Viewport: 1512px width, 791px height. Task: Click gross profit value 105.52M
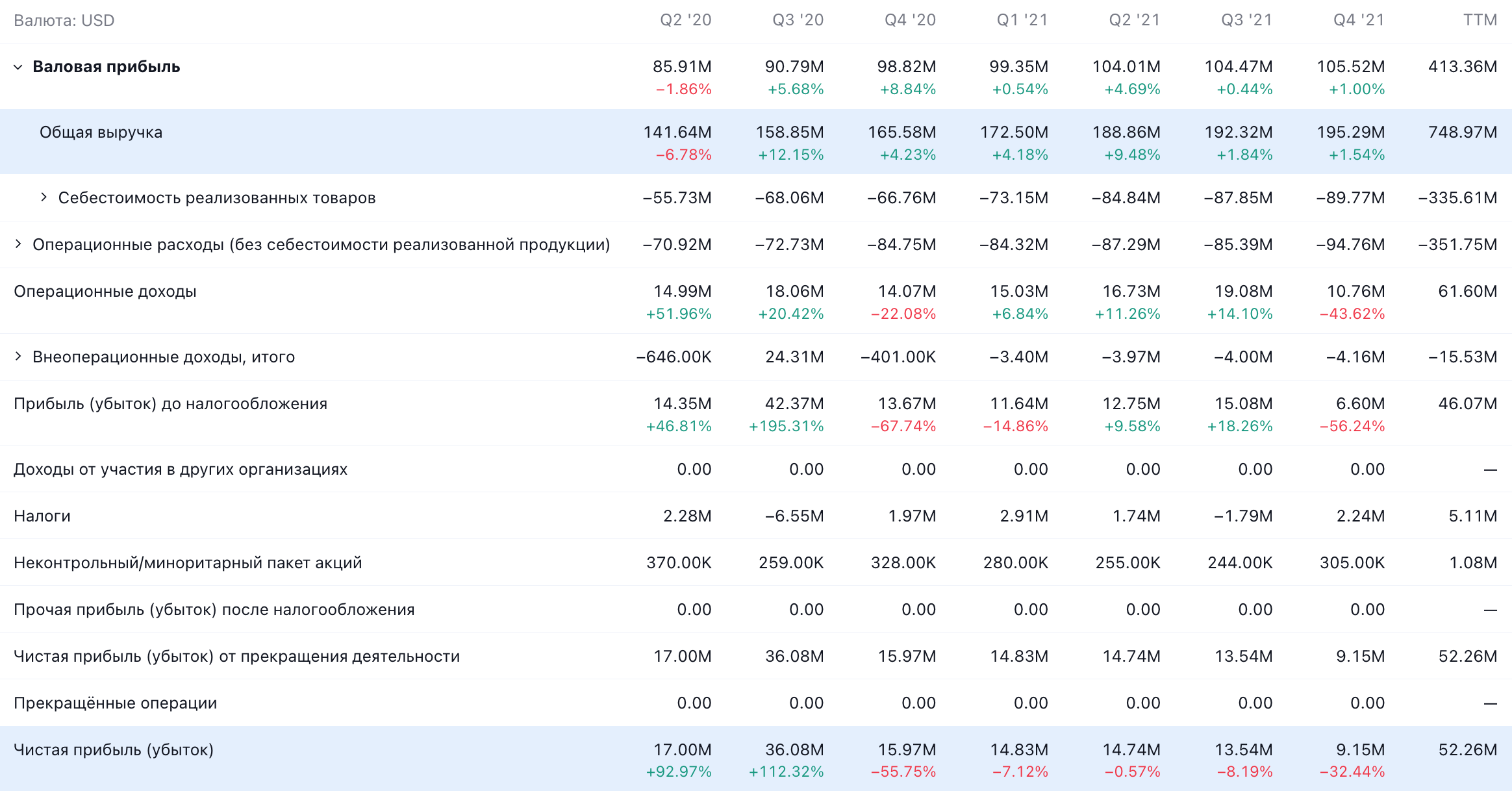pyautogui.click(x=1351, y=67)
